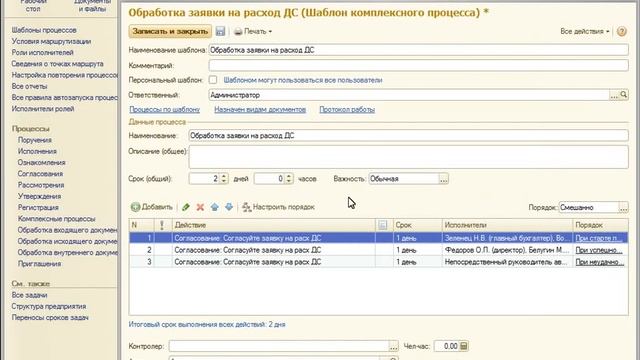Viewport: 640px width, 360px height.
Task: Open the Процессы по шаблону link
Action: 164,109
